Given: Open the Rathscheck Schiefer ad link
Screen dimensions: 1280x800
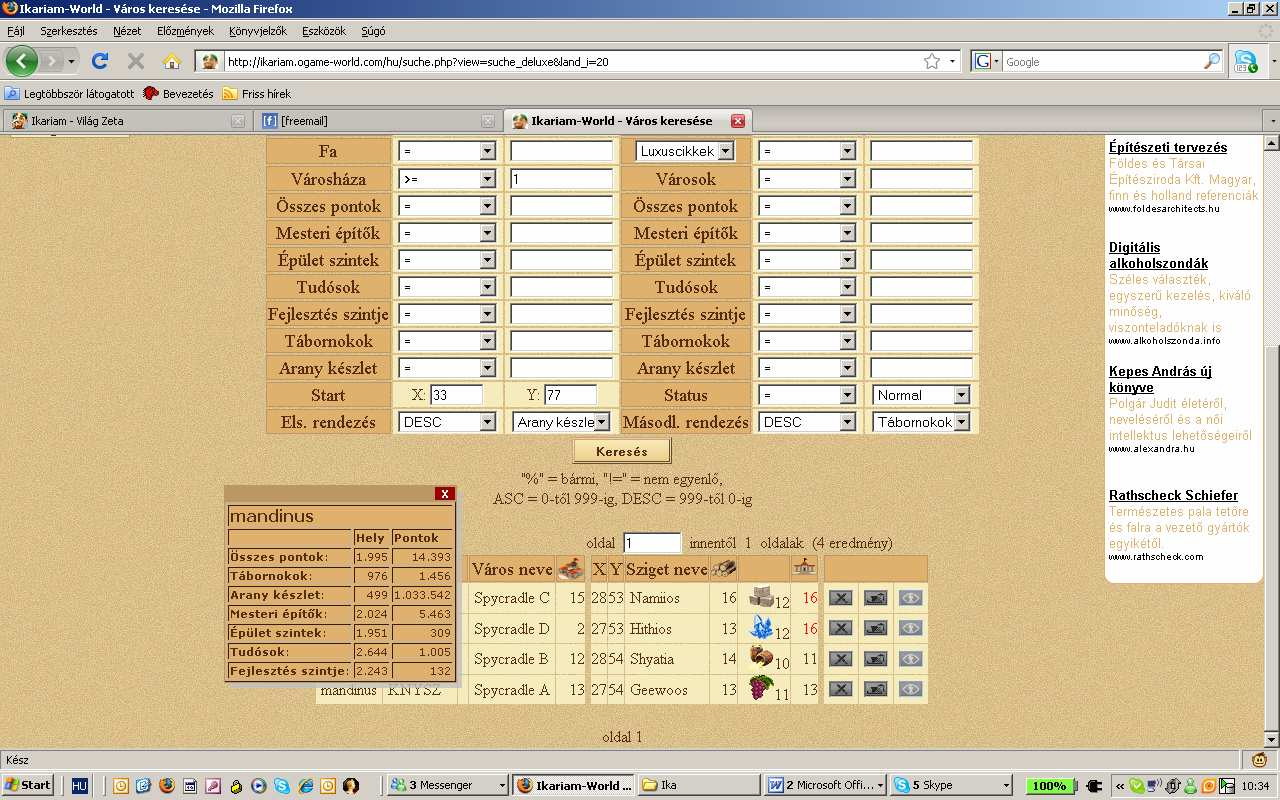Looking at the screenshot, I should pos(1173,496).
